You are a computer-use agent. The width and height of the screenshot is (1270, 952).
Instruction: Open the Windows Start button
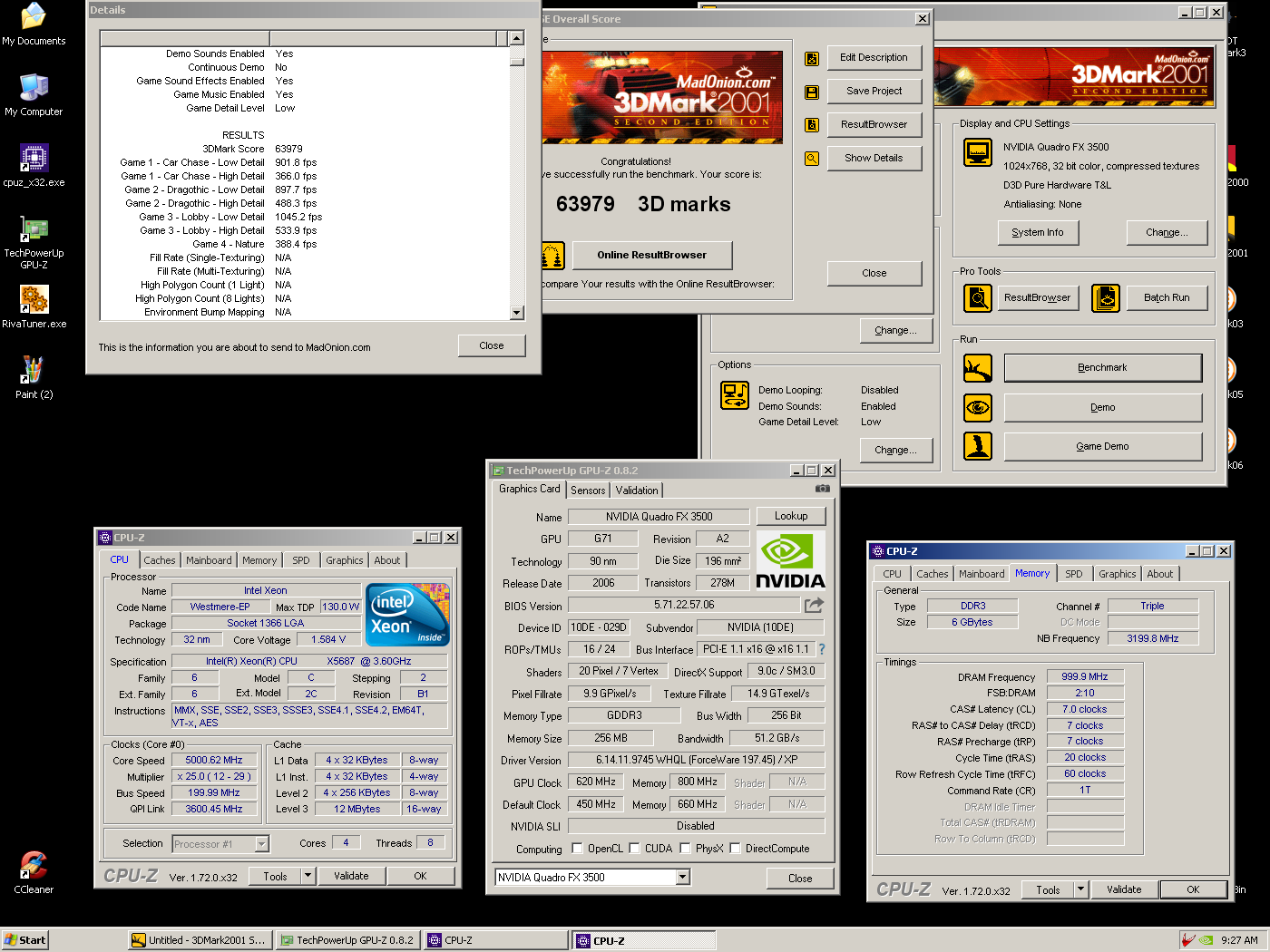(x=24, y=940)
